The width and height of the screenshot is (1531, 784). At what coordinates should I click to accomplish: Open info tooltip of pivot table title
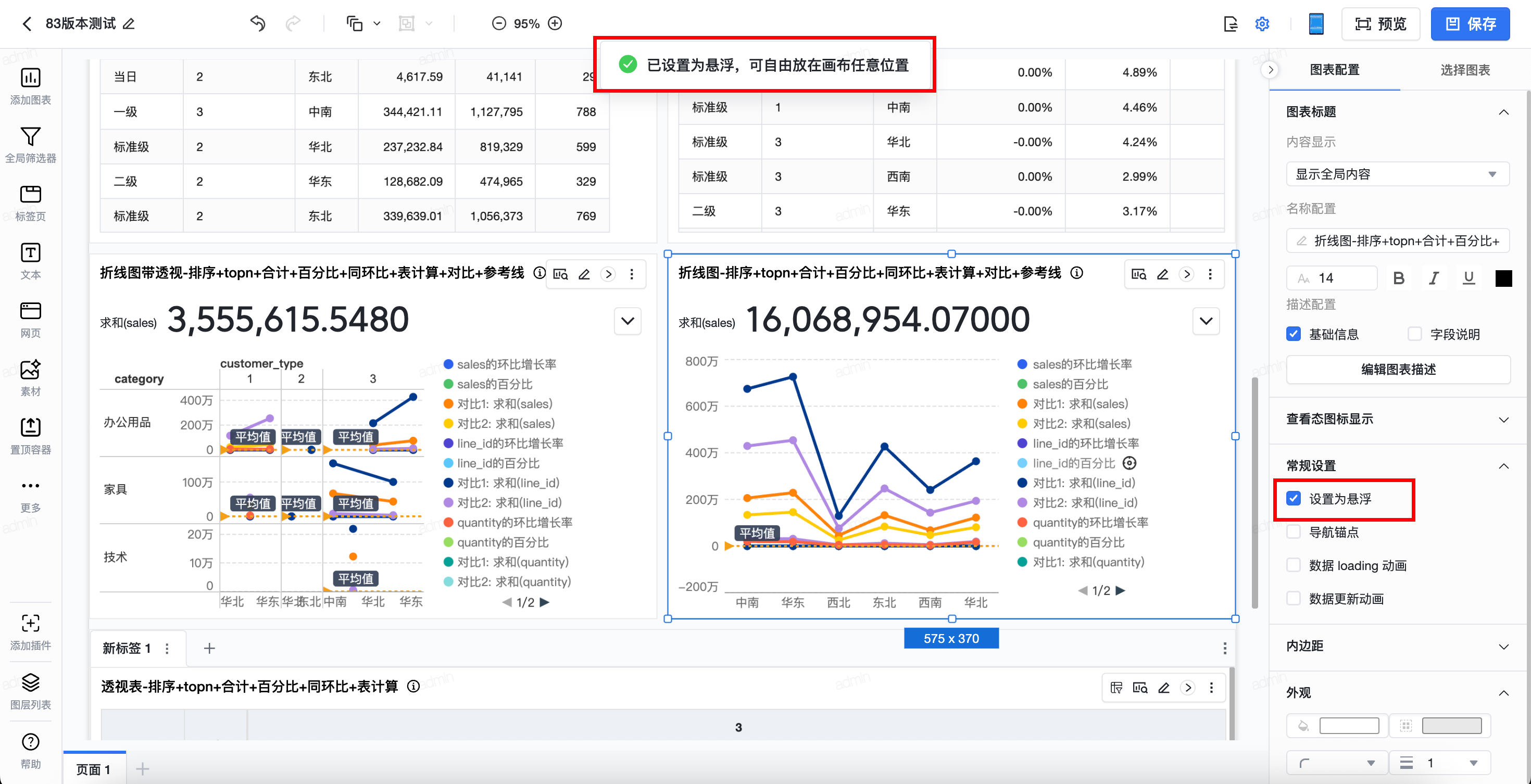point(413,687)
